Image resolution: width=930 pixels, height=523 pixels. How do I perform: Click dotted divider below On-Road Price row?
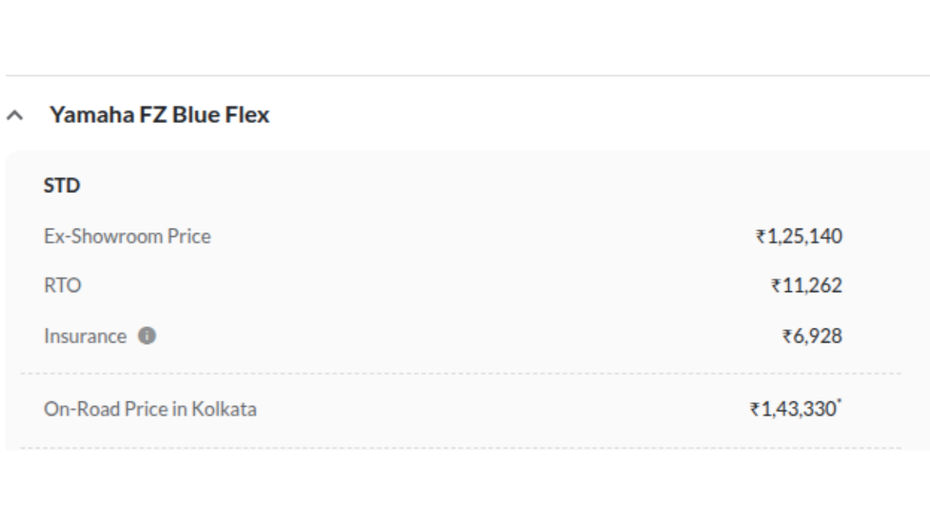(x=461, y=448)
